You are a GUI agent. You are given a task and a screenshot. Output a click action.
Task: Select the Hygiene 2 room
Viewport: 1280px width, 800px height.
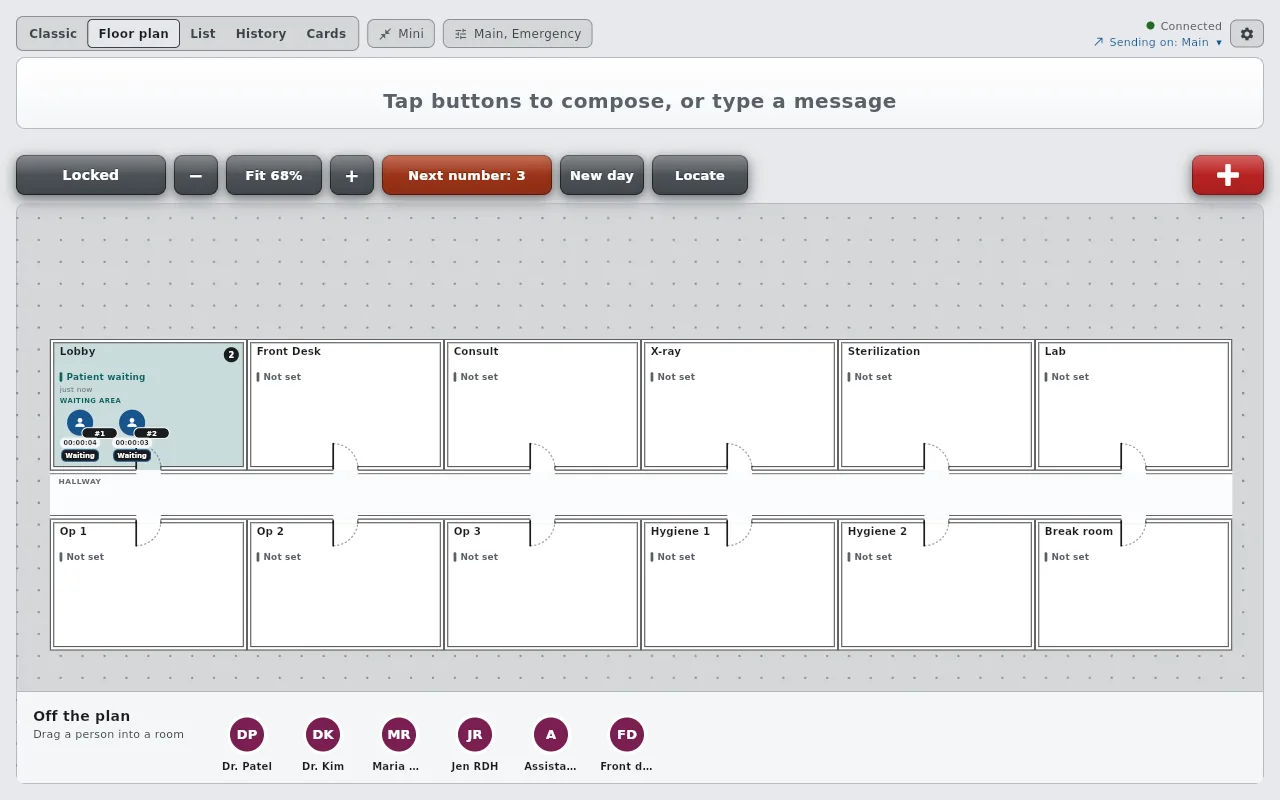coord(936,585)
